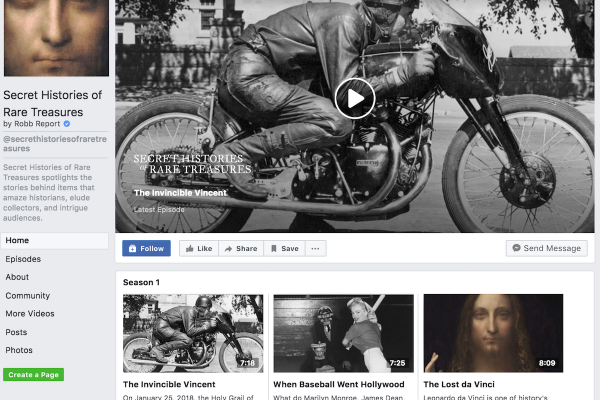Viewport: 600px width, 400px height.
Task: Save the page with bookmark button
Action: 285,248
